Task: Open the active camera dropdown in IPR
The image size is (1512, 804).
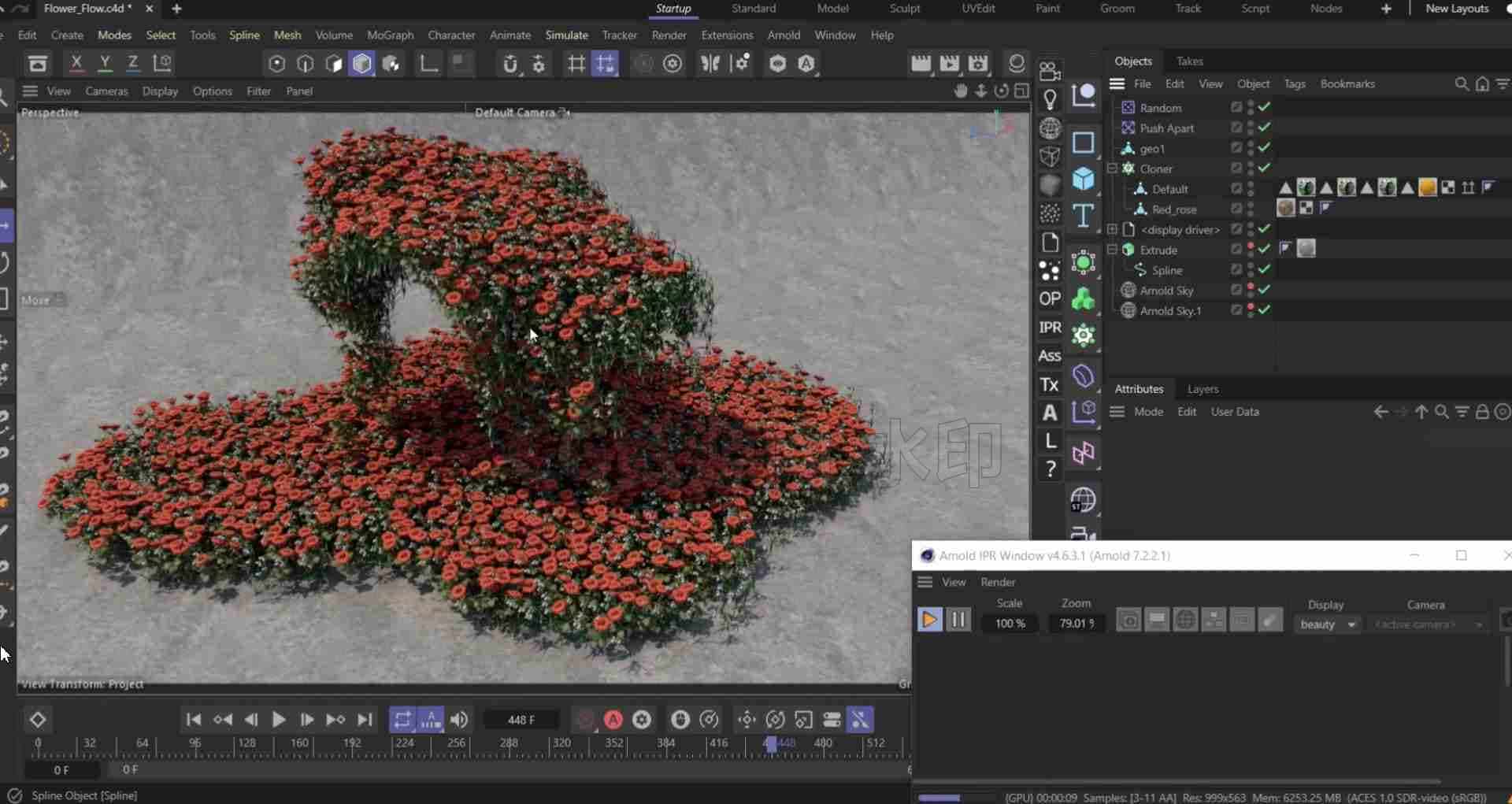Action: [1429, 624]
